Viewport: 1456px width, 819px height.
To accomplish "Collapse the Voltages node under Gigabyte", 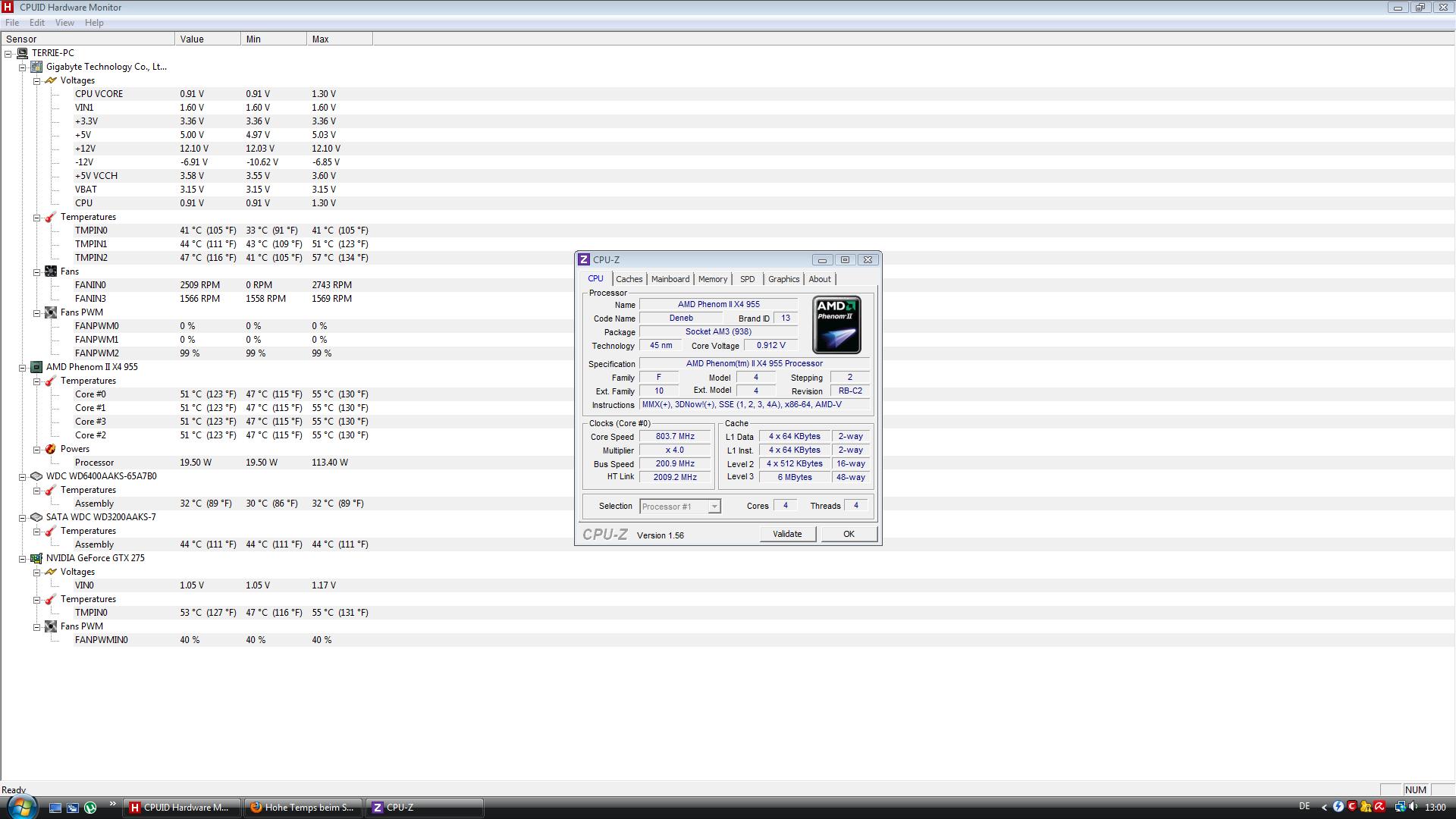I will pyautogui.click(x=36, y=80).
